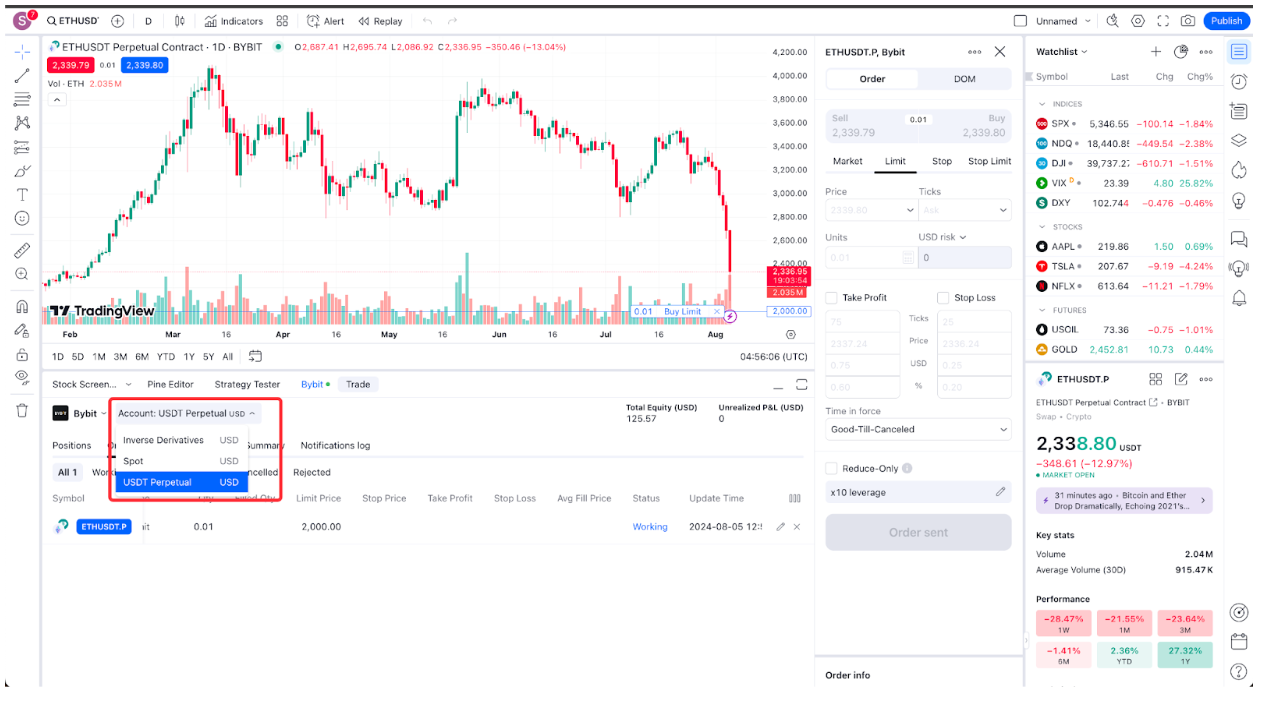Expand the Time in force dropdown
This screenshot has width=1266, height=702.
[918, 430]
